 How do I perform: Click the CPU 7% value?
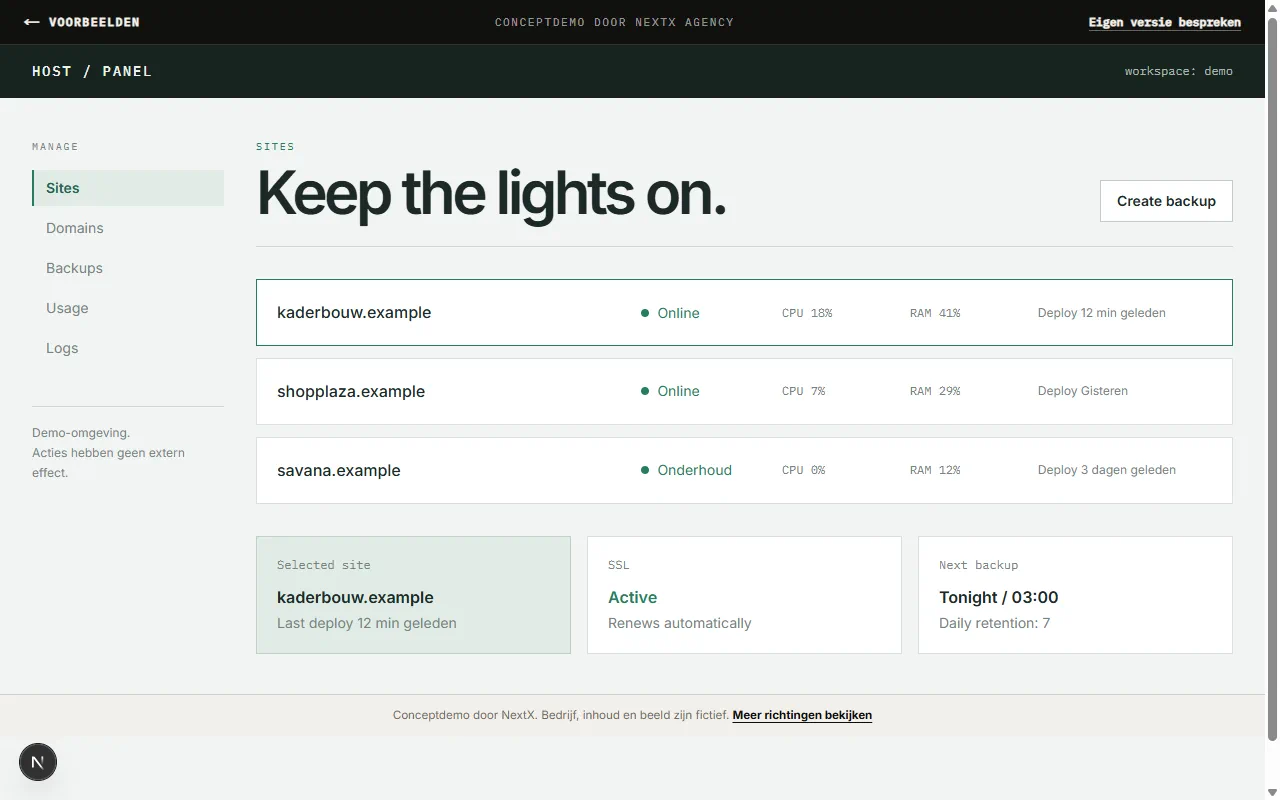click(804, 391)
